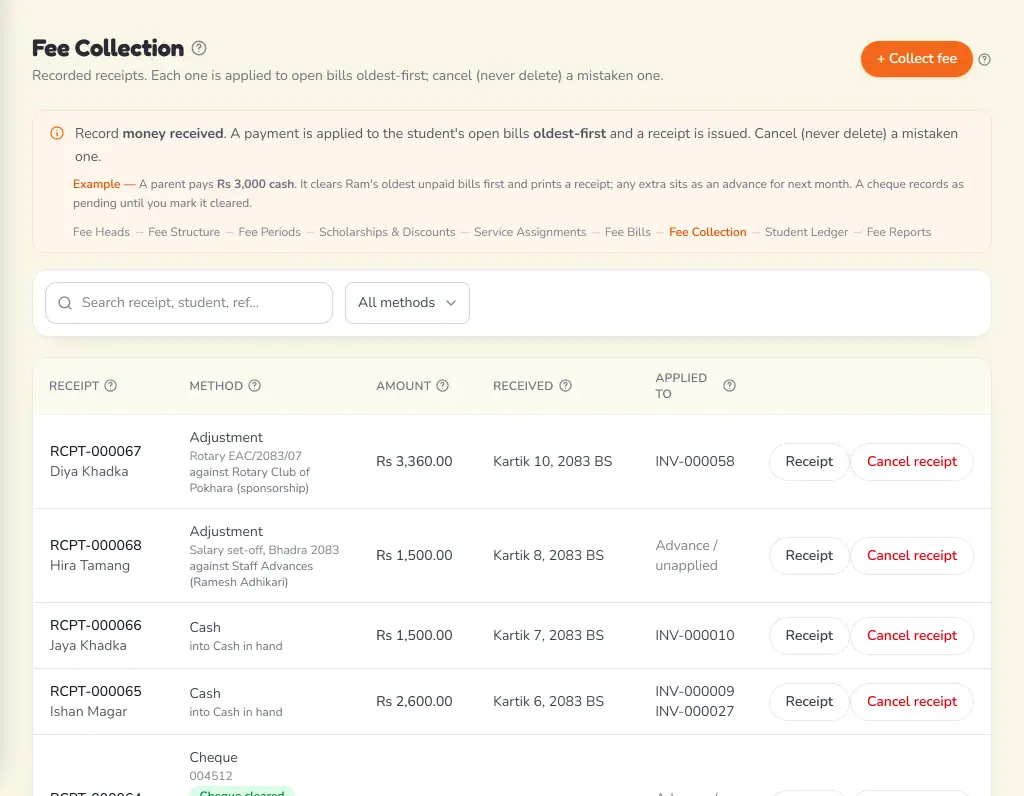Click the info icon in the notice banner

[x=57, y=133]
